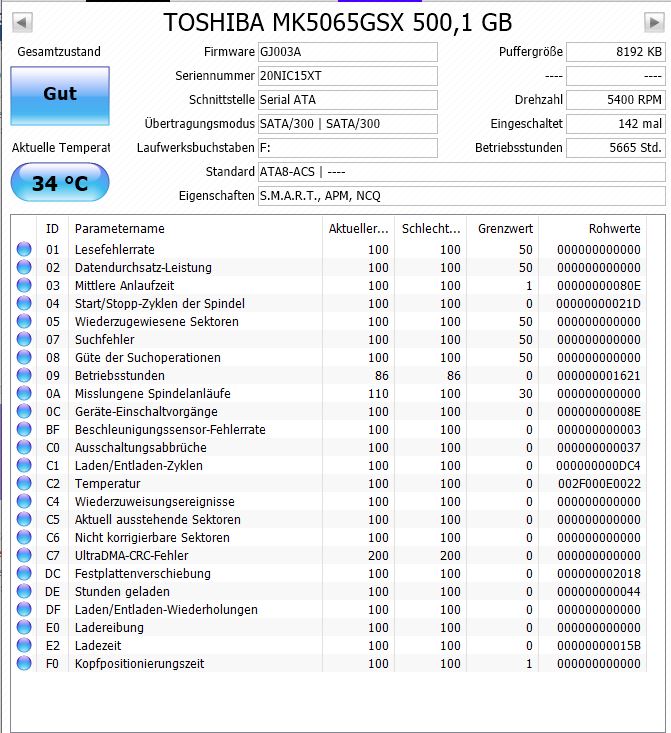Click the Puffergröße field 8192 KB

(x=615, y=52)
